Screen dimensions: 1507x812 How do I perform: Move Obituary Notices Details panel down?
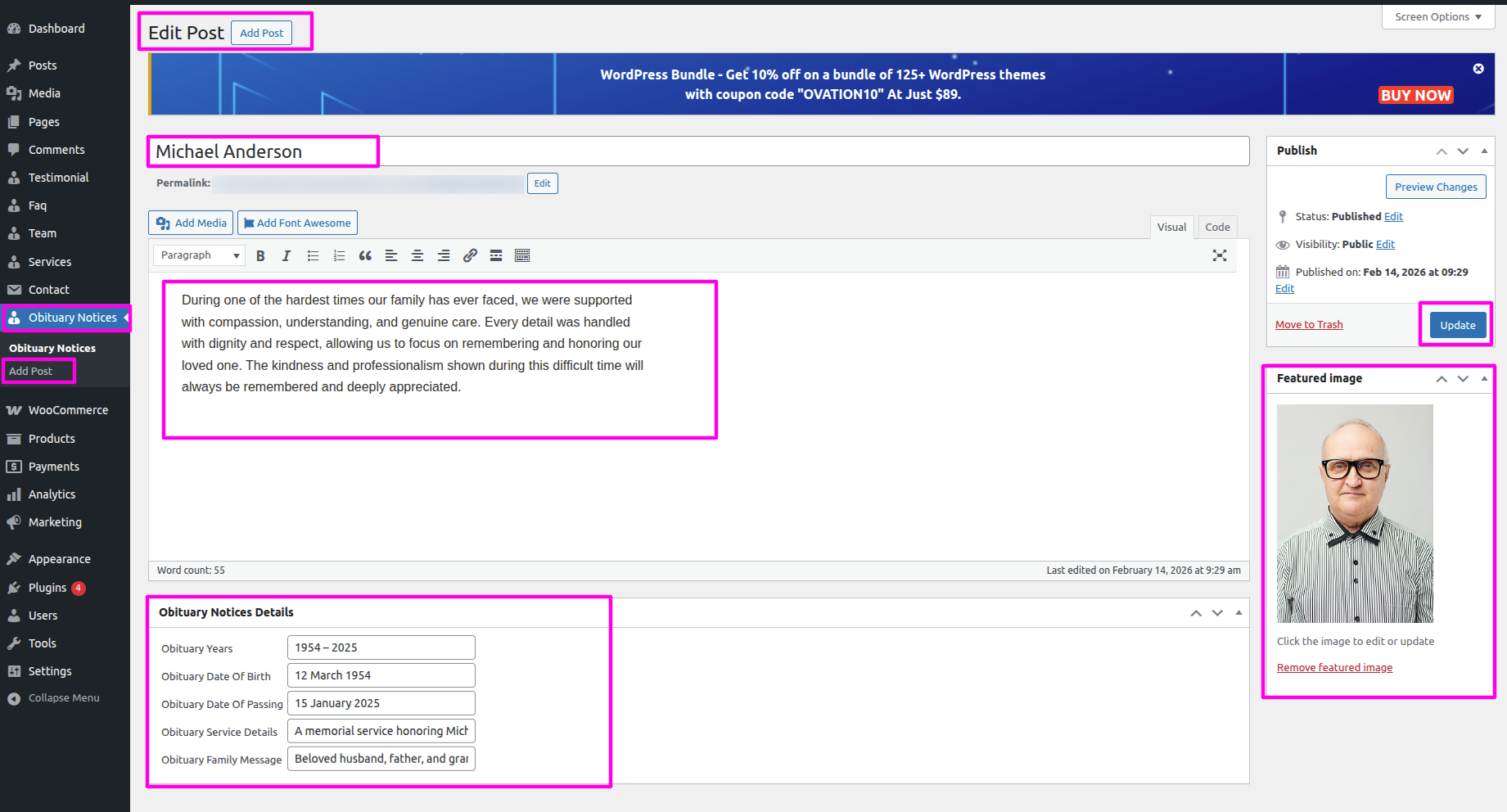(1217, 613)
